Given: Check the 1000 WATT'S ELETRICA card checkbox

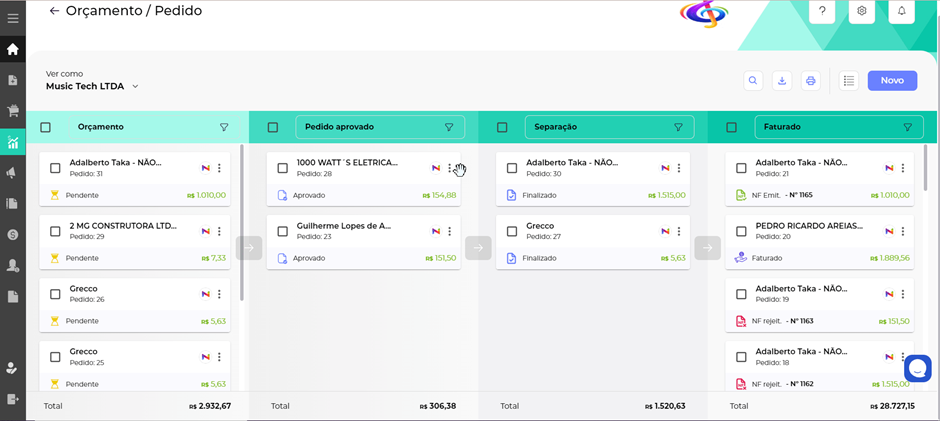Looking at the screenshot, I should [x=283, y=168].
